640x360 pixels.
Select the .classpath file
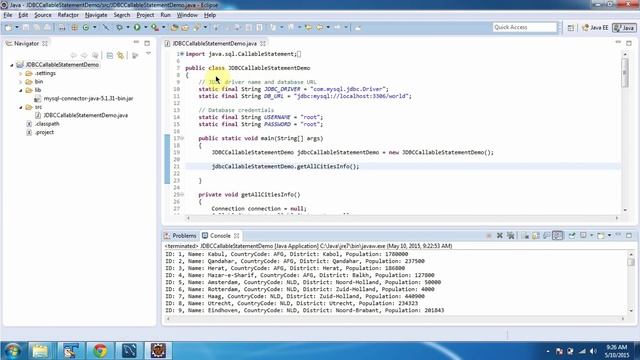tap(47, 124)
